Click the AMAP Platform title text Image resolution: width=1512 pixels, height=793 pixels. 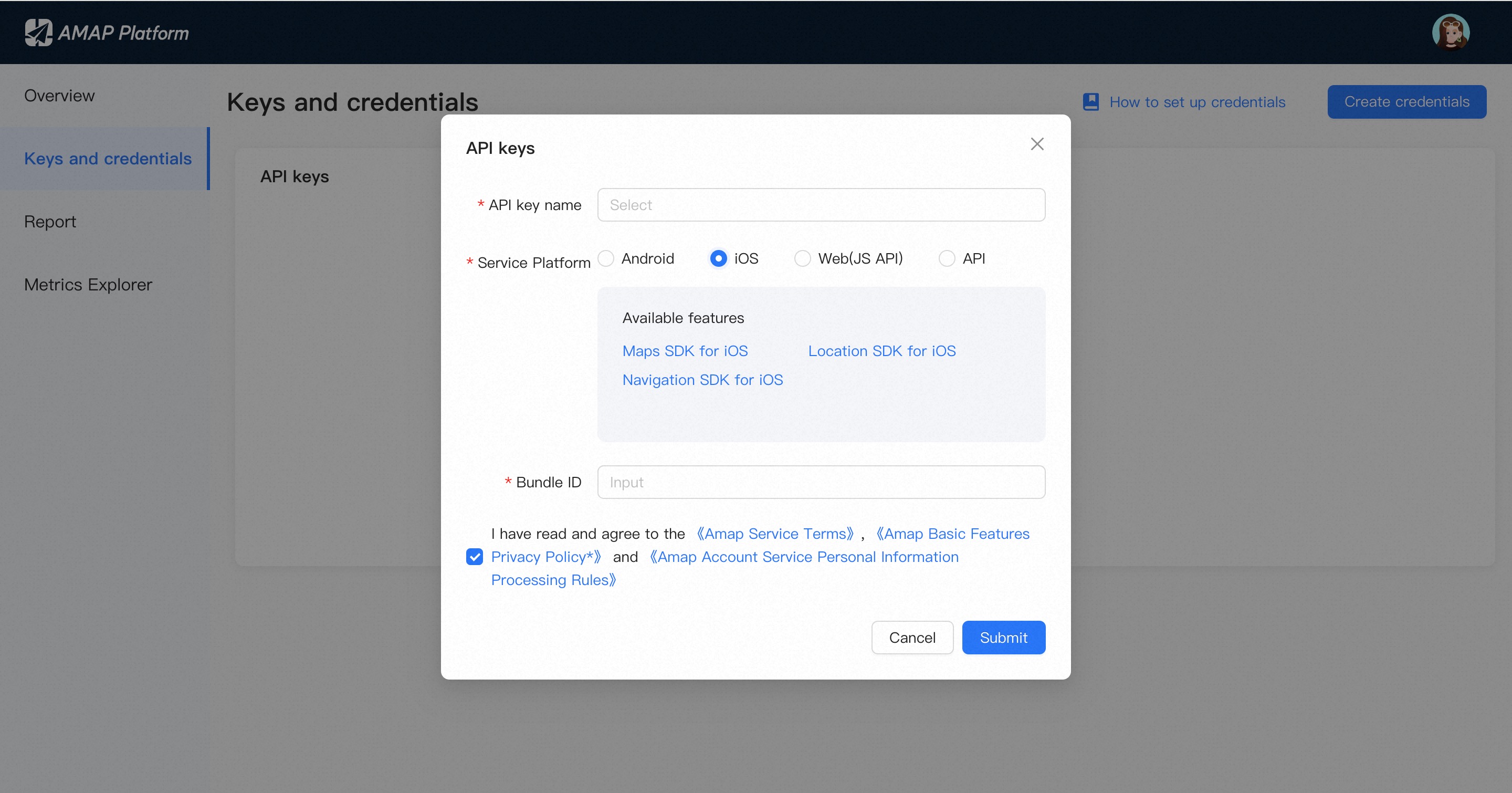click(123, 33)
